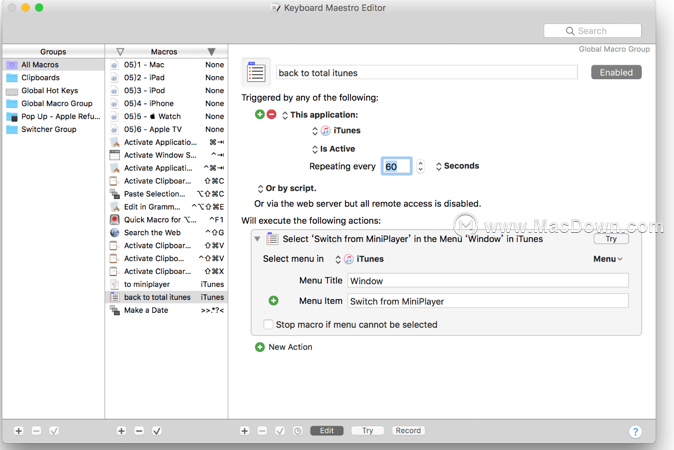Click the Menu Title field containing Window
Viewport: 674px width, 450px height.
pos(488,281)
